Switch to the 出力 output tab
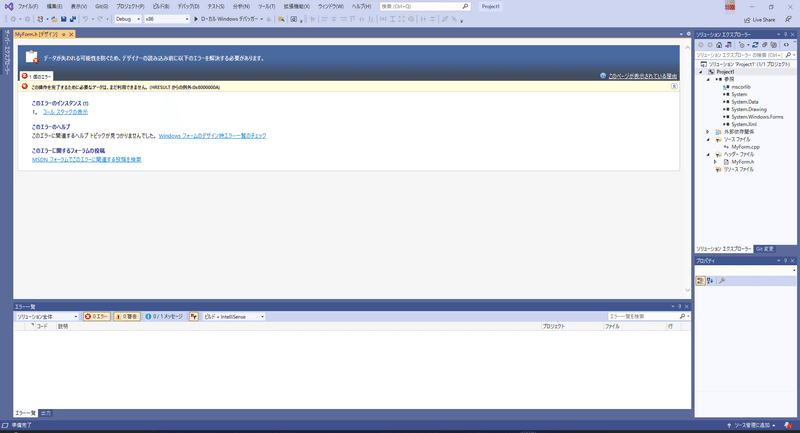Screen dimensions: 800x433 46,413
